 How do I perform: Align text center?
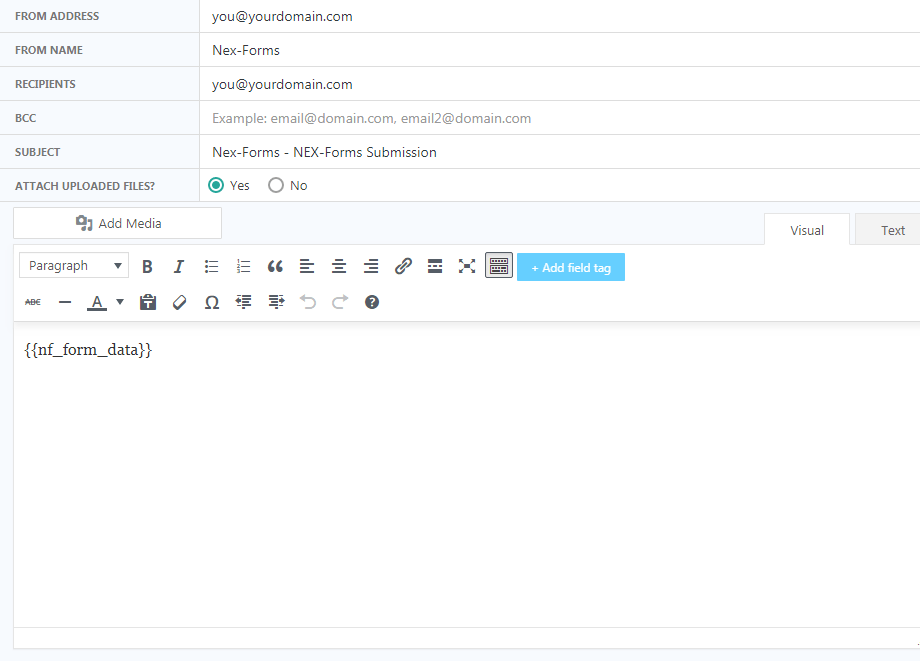(x=339, y=266)
